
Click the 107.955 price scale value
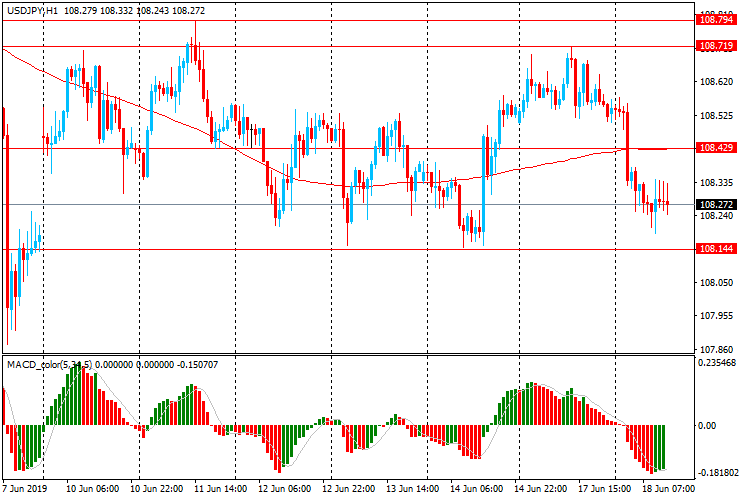point(716,316)
